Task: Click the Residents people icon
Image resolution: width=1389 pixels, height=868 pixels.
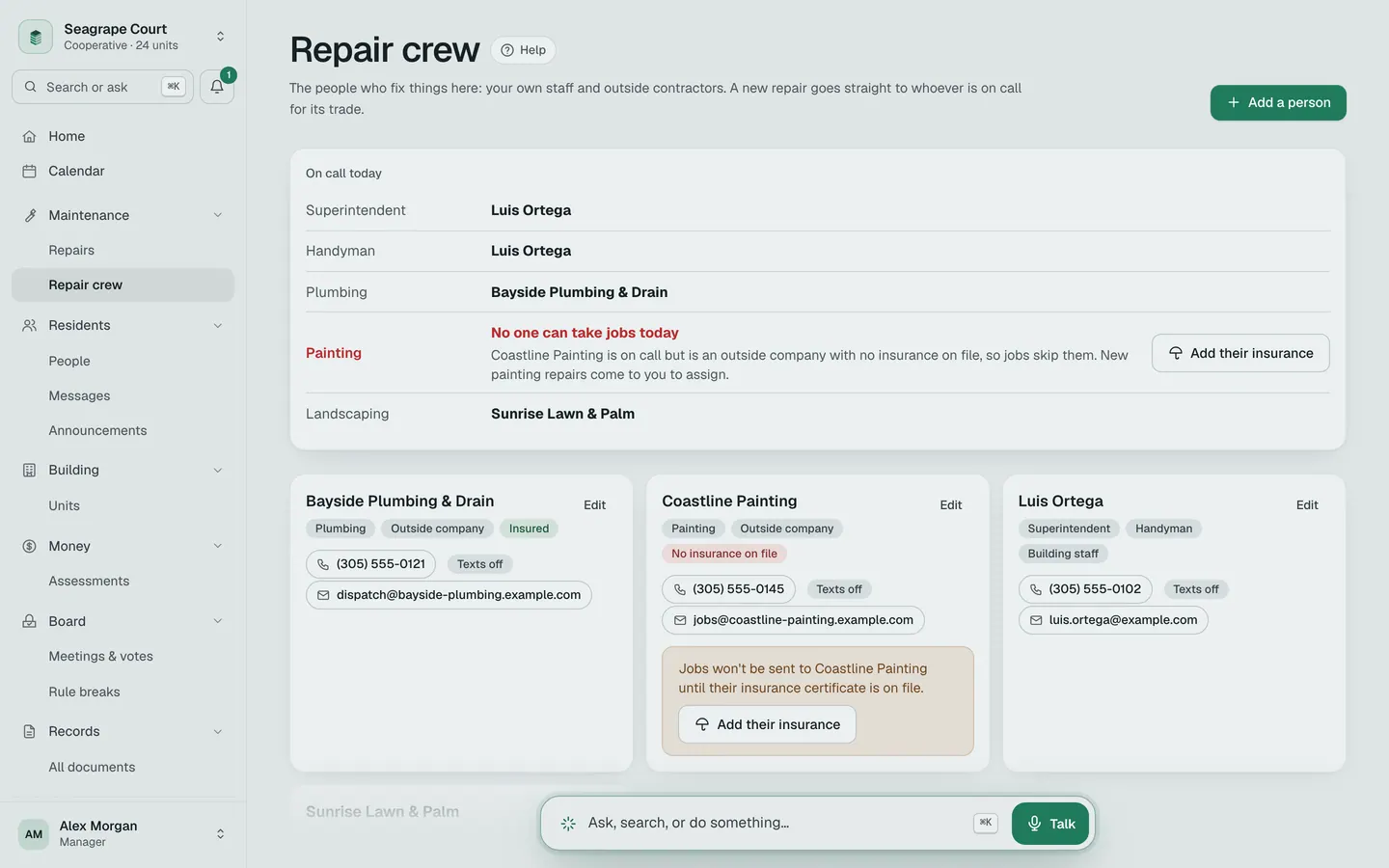Action: coord(30,325)
